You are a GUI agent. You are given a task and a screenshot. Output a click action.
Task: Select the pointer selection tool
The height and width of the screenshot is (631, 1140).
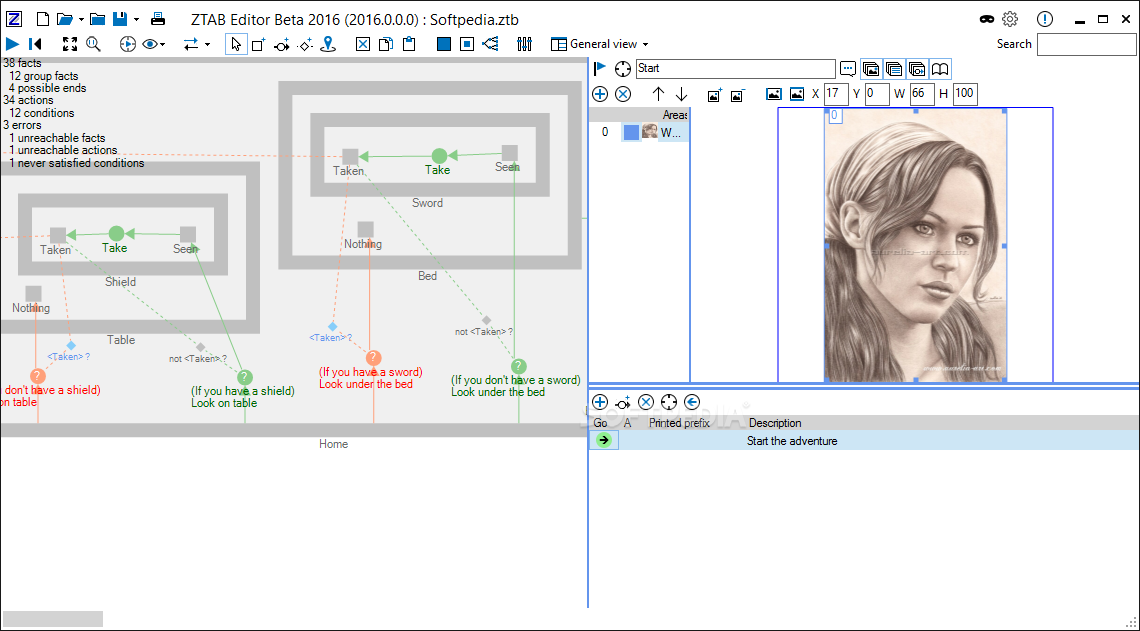pos(236,44)
